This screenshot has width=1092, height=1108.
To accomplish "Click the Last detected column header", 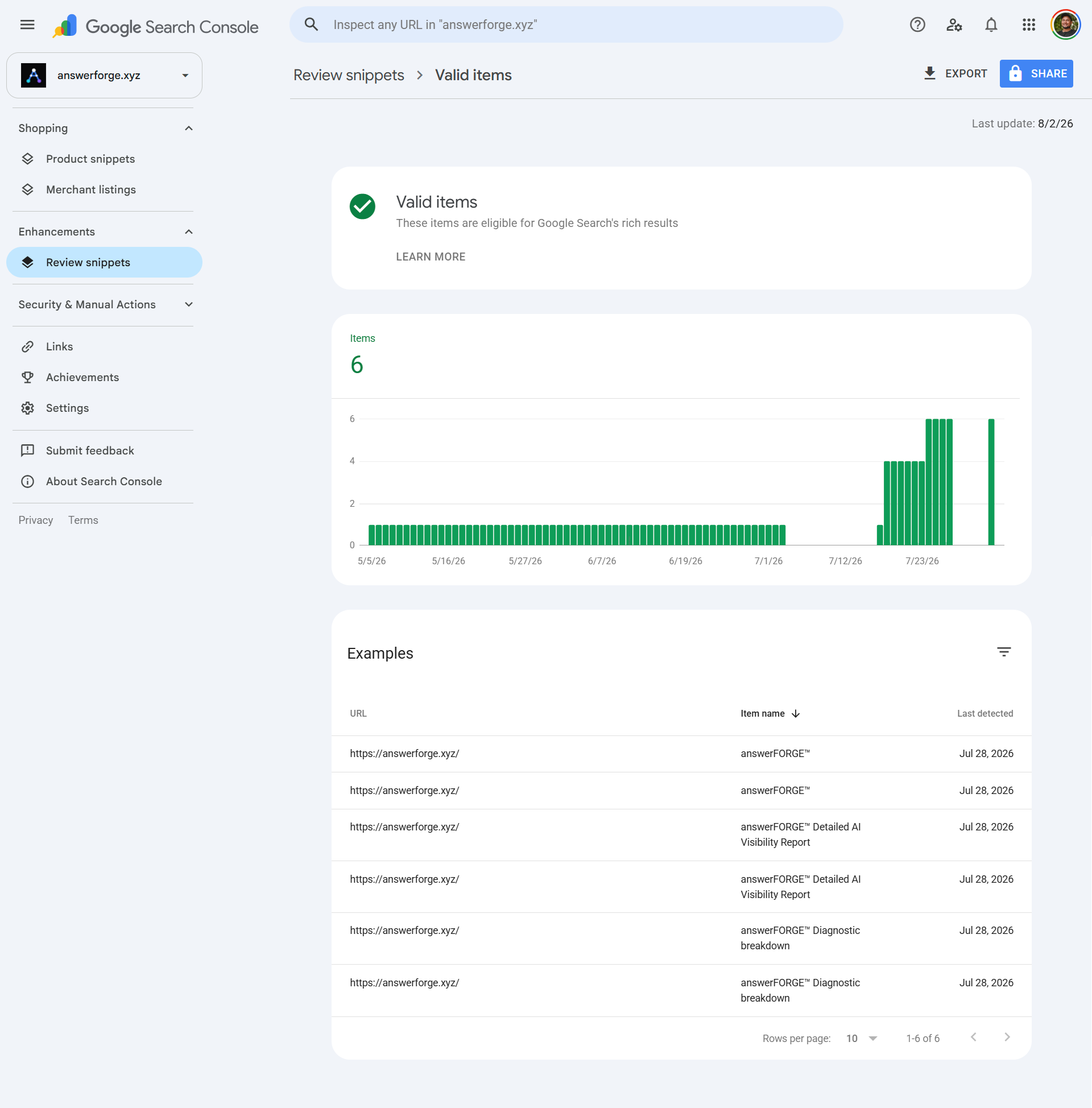I will pos(985,714).
